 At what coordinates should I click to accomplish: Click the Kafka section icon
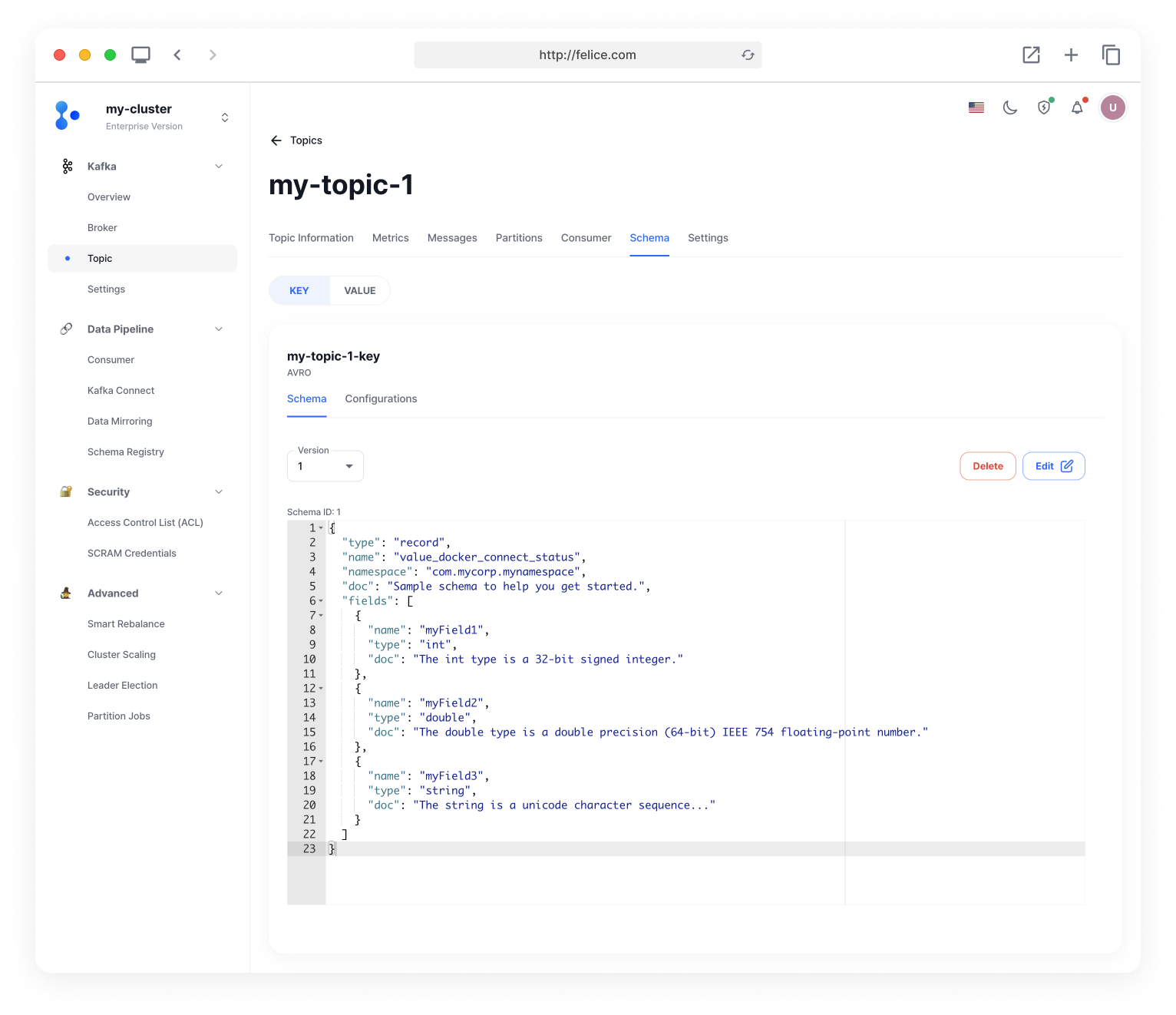pyautogui.click(x=68, y=167)
